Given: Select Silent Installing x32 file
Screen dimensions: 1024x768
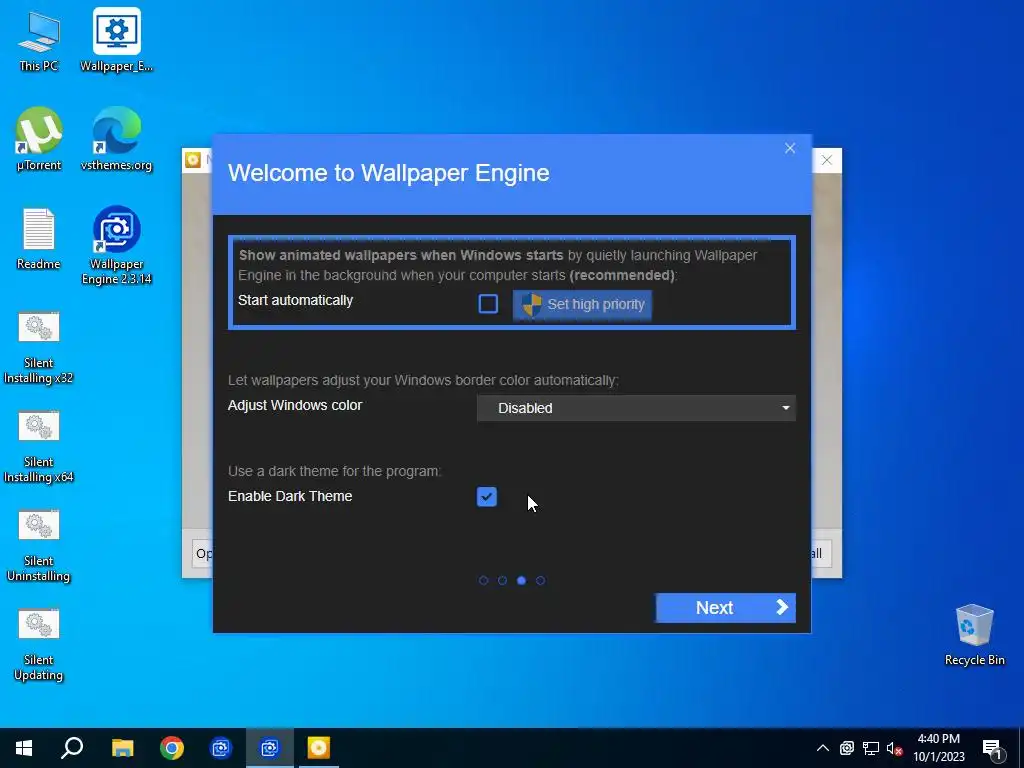Looking at the screenshot, I should point(39,347).
